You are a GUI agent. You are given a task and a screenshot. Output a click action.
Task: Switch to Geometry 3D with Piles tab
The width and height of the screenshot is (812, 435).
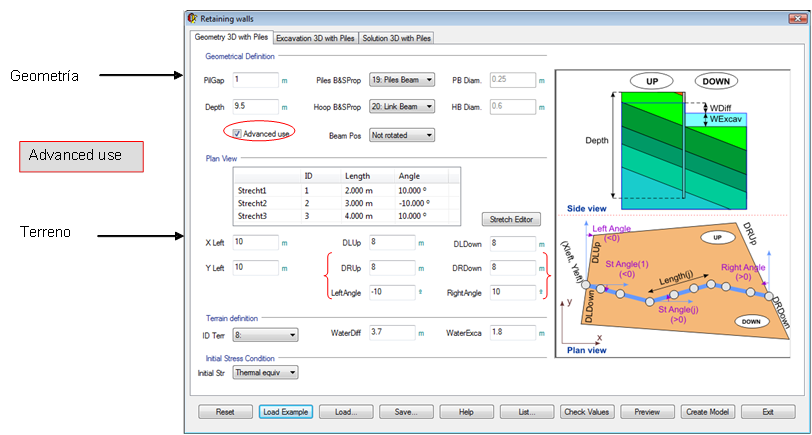point(231,37)
